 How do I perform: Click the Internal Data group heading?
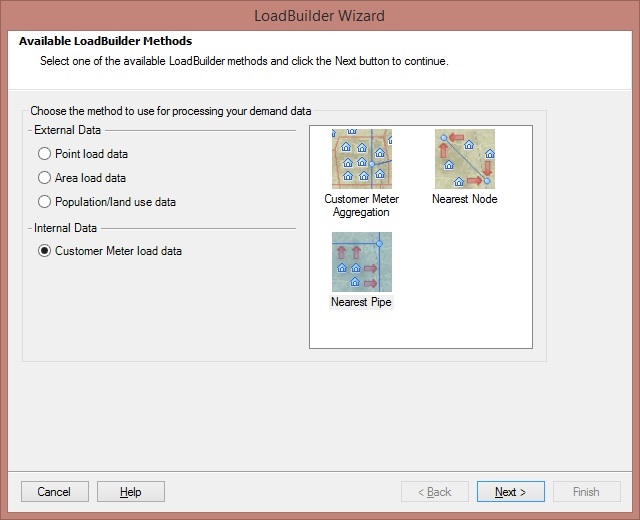[65, 228]
